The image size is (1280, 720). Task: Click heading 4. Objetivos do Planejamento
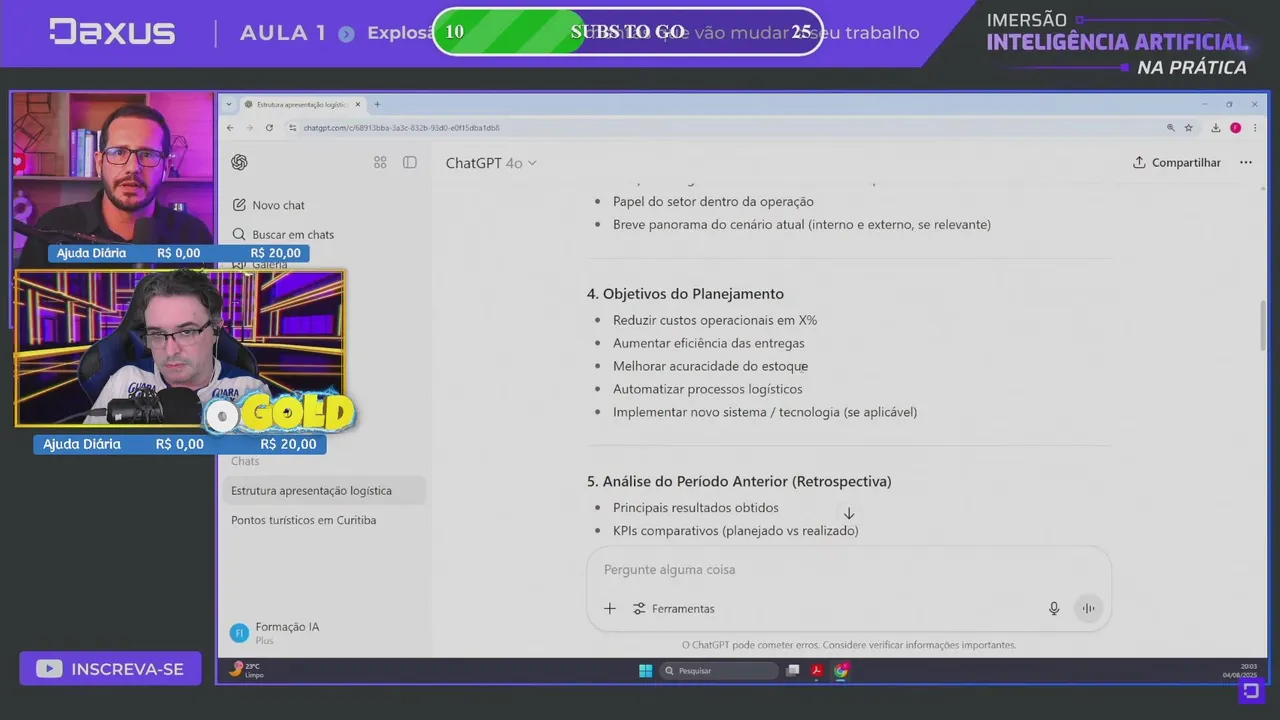(685, 294)
